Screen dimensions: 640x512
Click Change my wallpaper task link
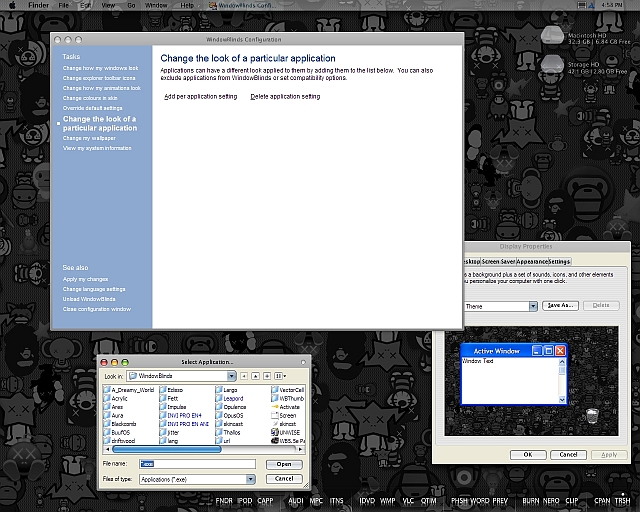(x=89, y=138)
